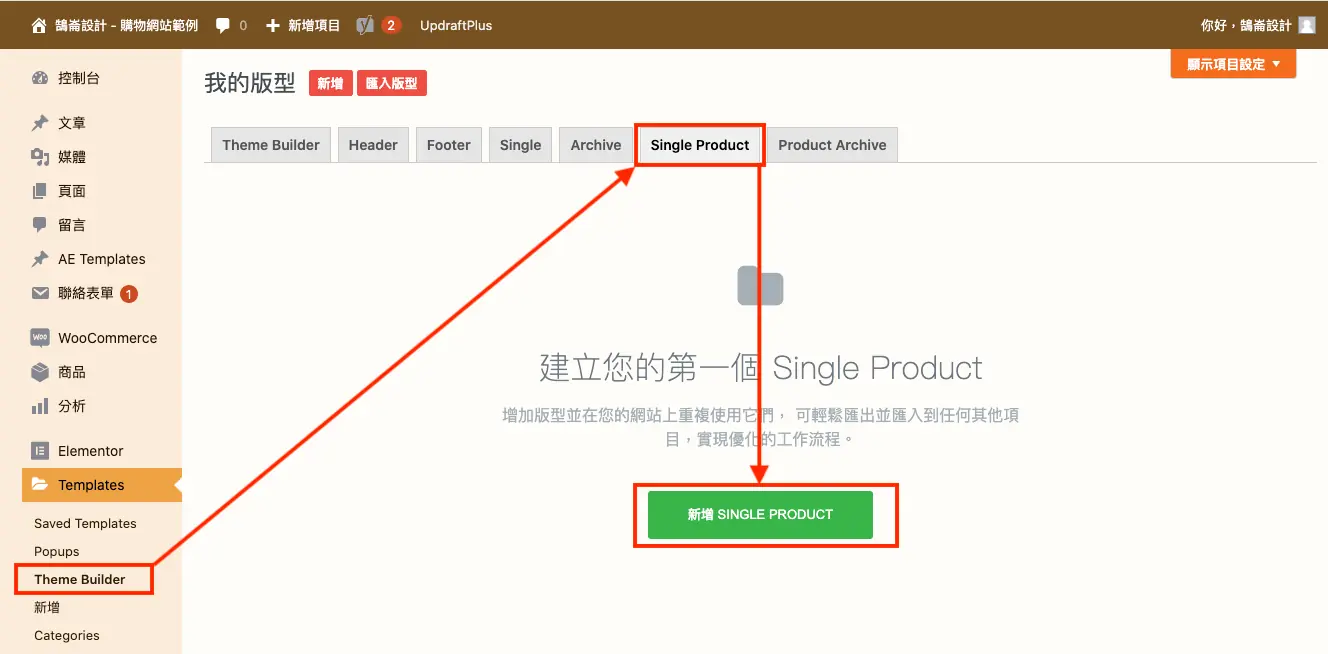1328x654 pixels.
Task: Click the 匯入版型 button
Action: click(x=391, y=83)
